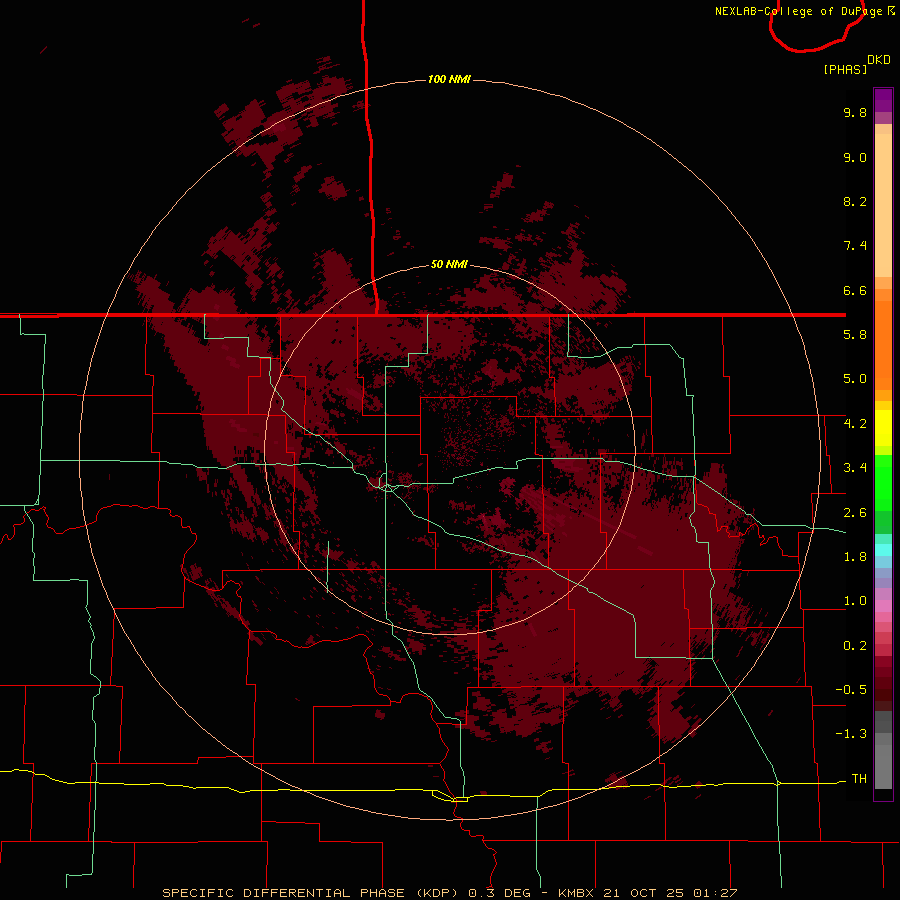Click the 9.0 value on color scale

pos(855,157)
